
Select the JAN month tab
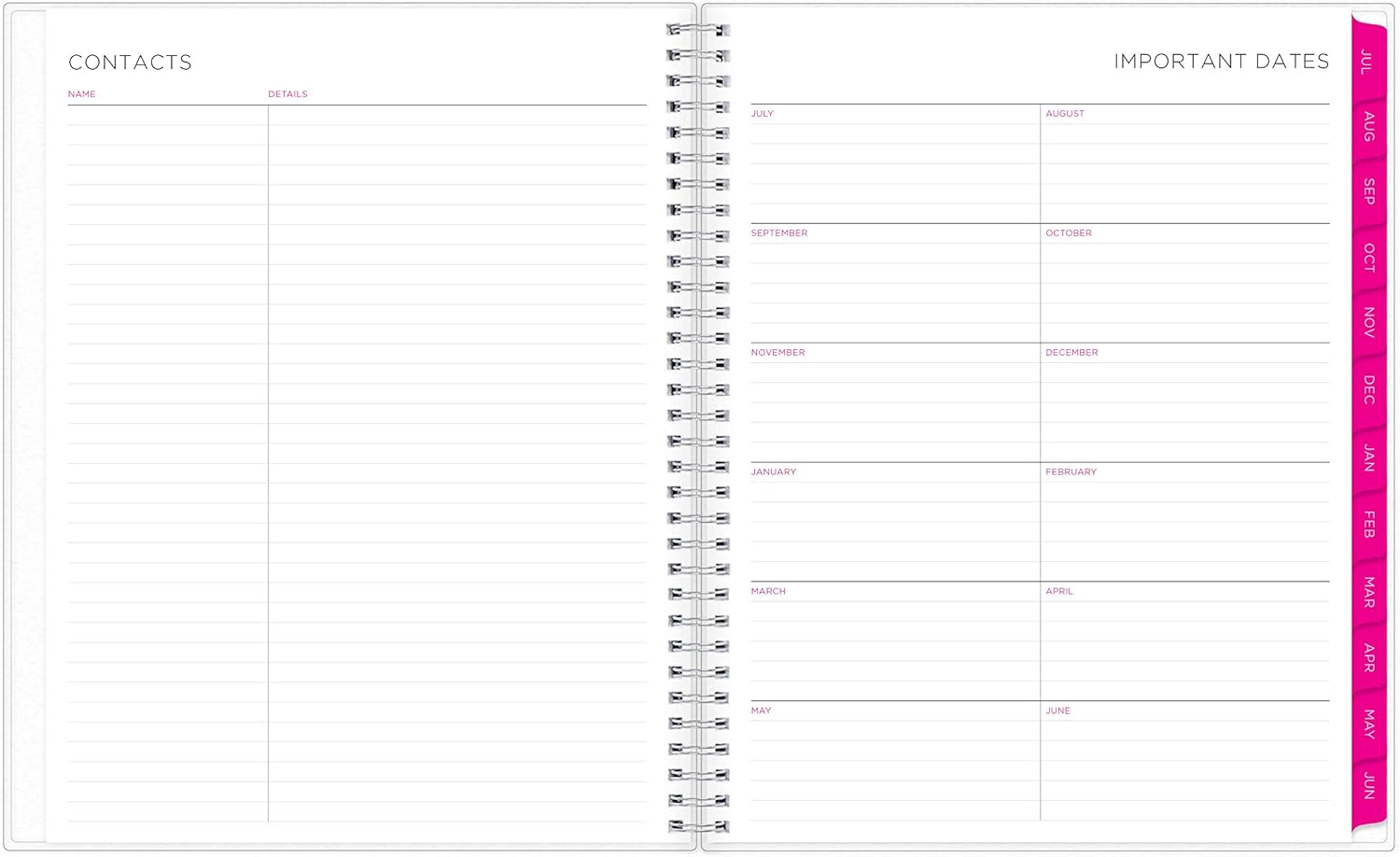tap(1368, 457)
